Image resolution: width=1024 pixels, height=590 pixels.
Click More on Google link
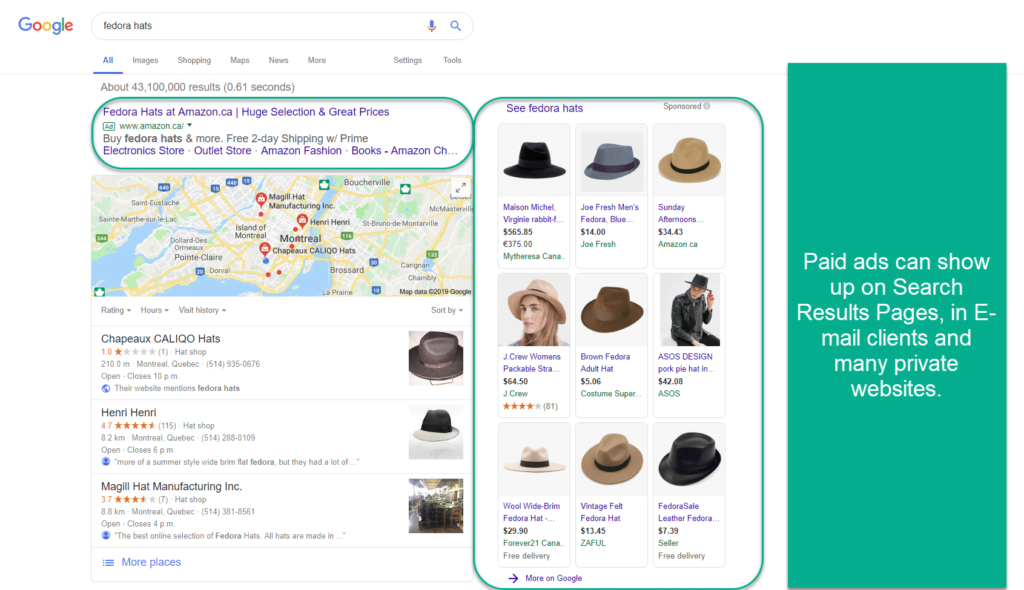click(x=553, y=578)
